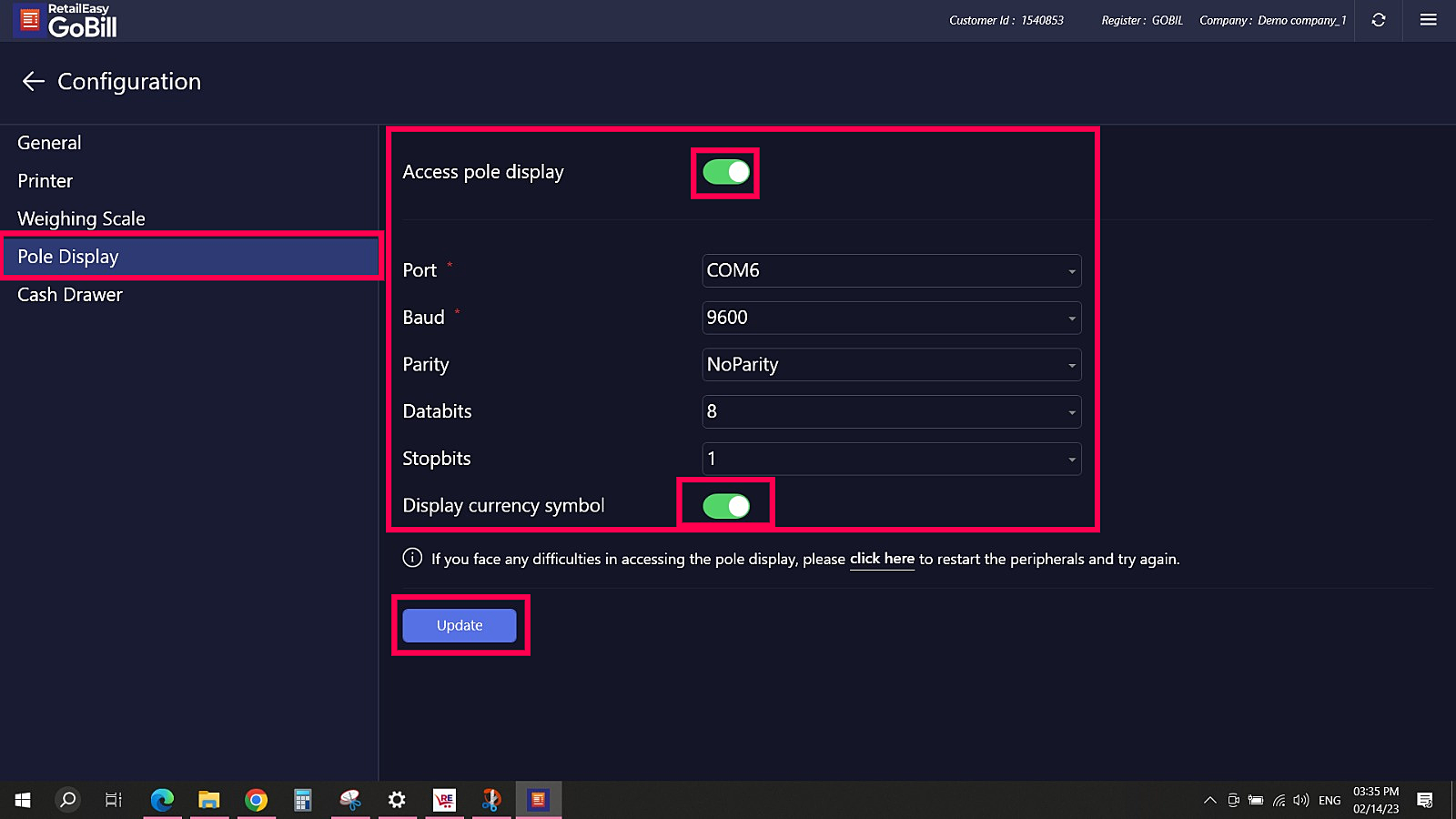This screenshot has height=819, width=1456.
Task: Open the hamburger menu
Action: (1429, 20)
